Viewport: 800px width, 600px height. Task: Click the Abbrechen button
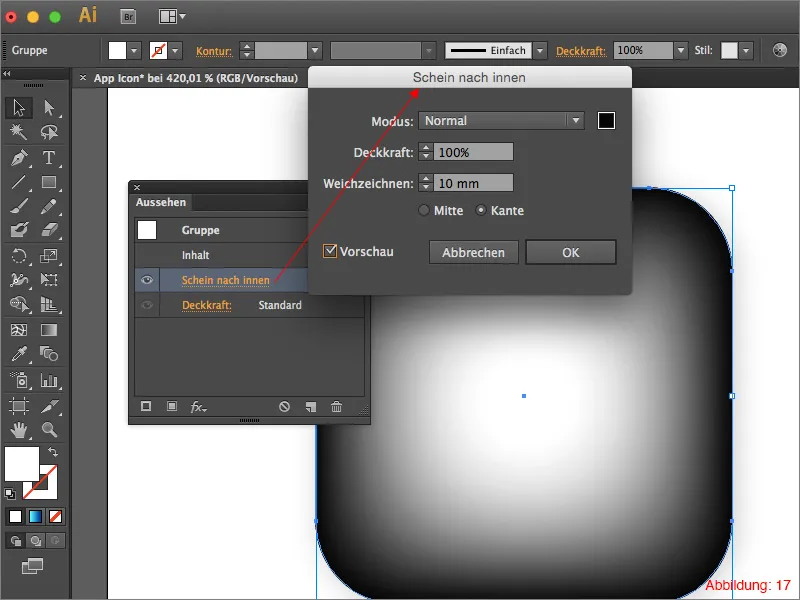click(x=473, y=253)
